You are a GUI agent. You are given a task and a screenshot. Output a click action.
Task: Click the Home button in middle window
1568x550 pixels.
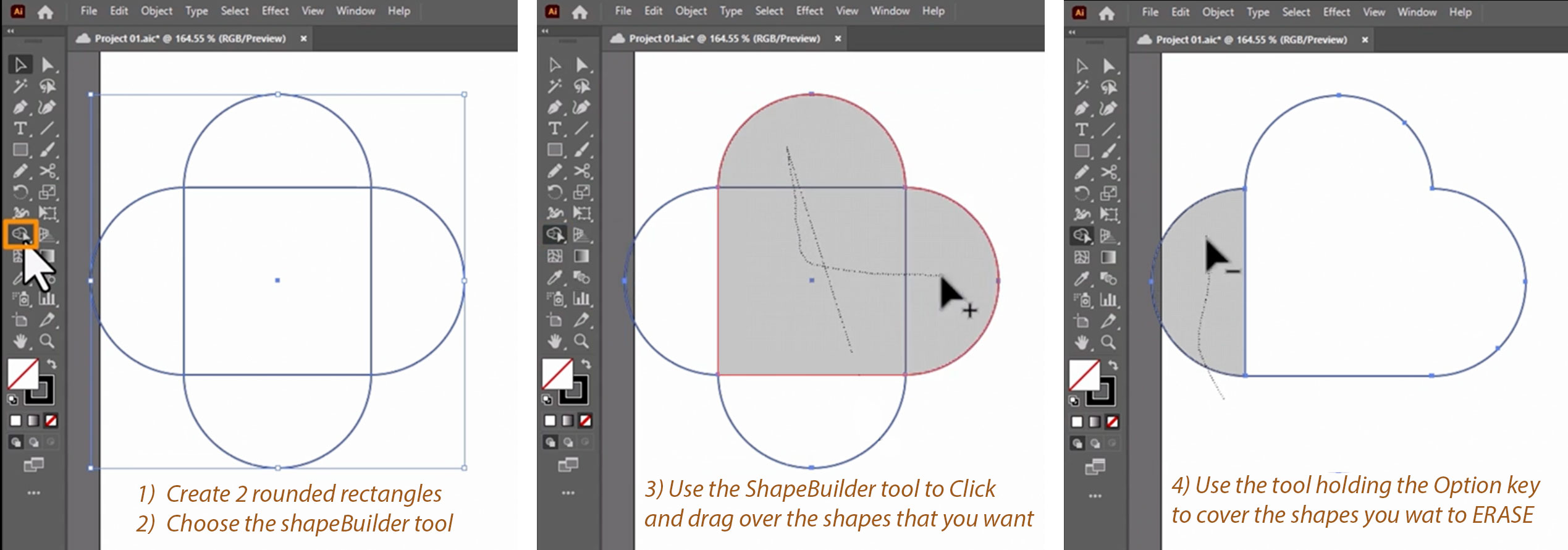(x=580, y=12)
